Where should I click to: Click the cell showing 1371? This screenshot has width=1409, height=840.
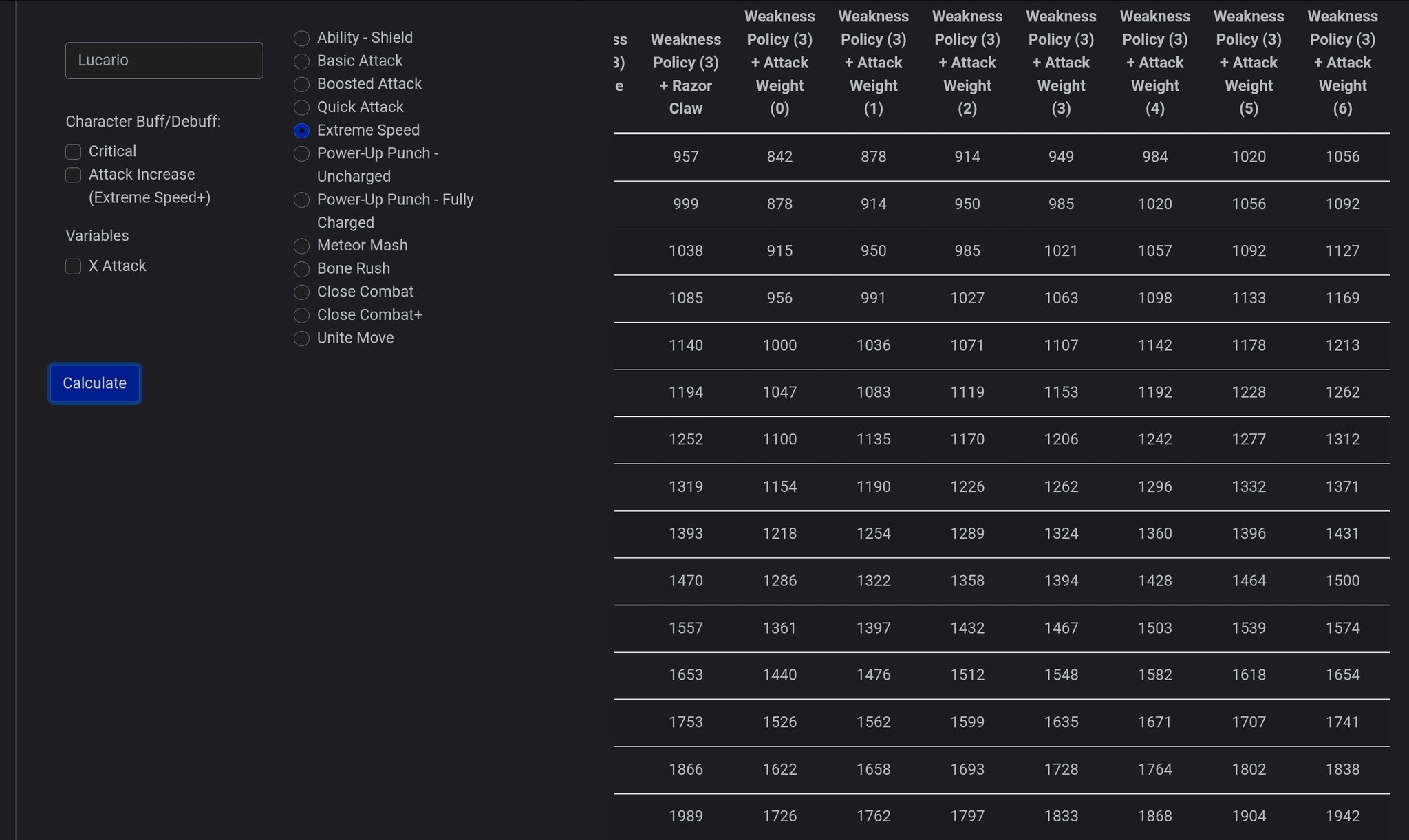pos(1342,487)
